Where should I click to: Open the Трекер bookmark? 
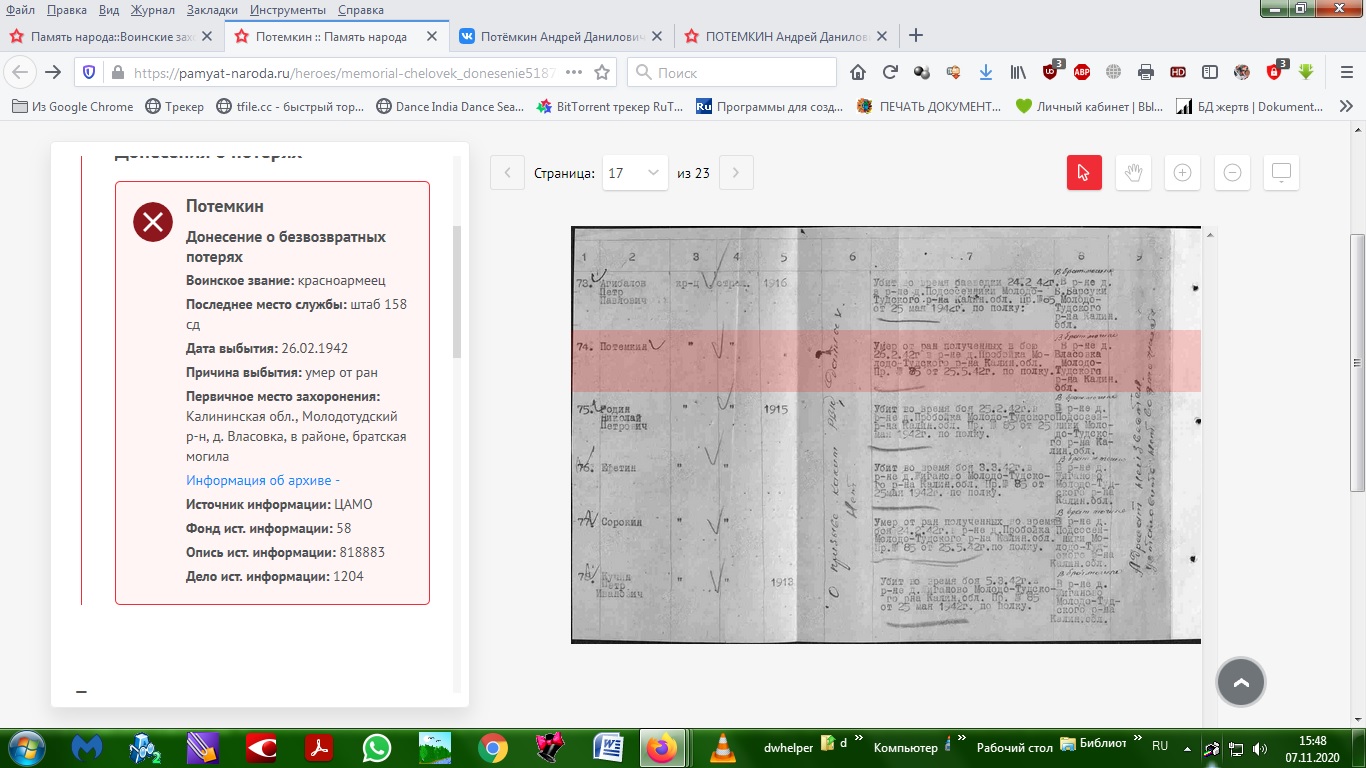[x=175, y=107]
